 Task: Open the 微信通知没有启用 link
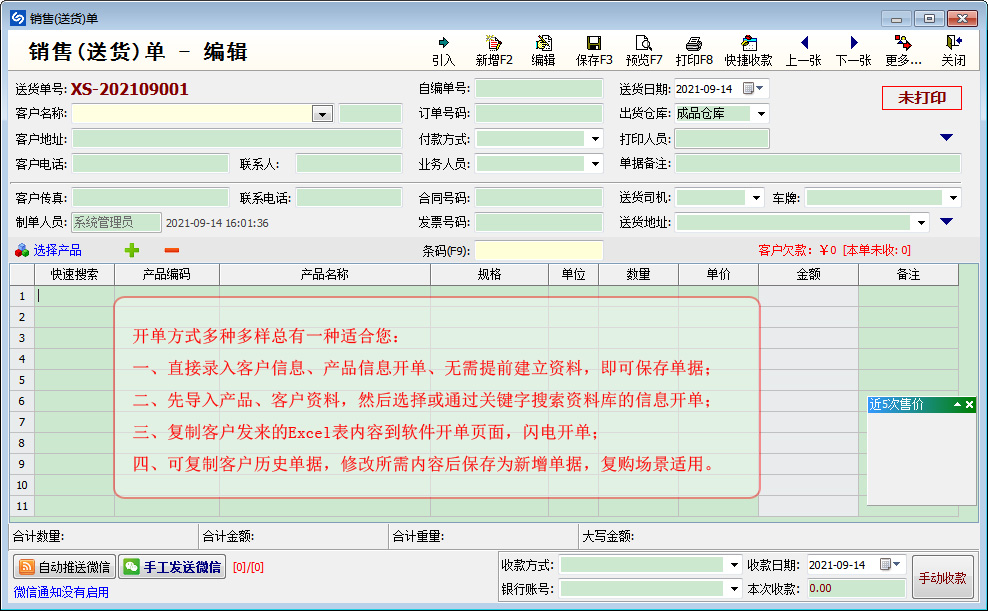(61, 592)
